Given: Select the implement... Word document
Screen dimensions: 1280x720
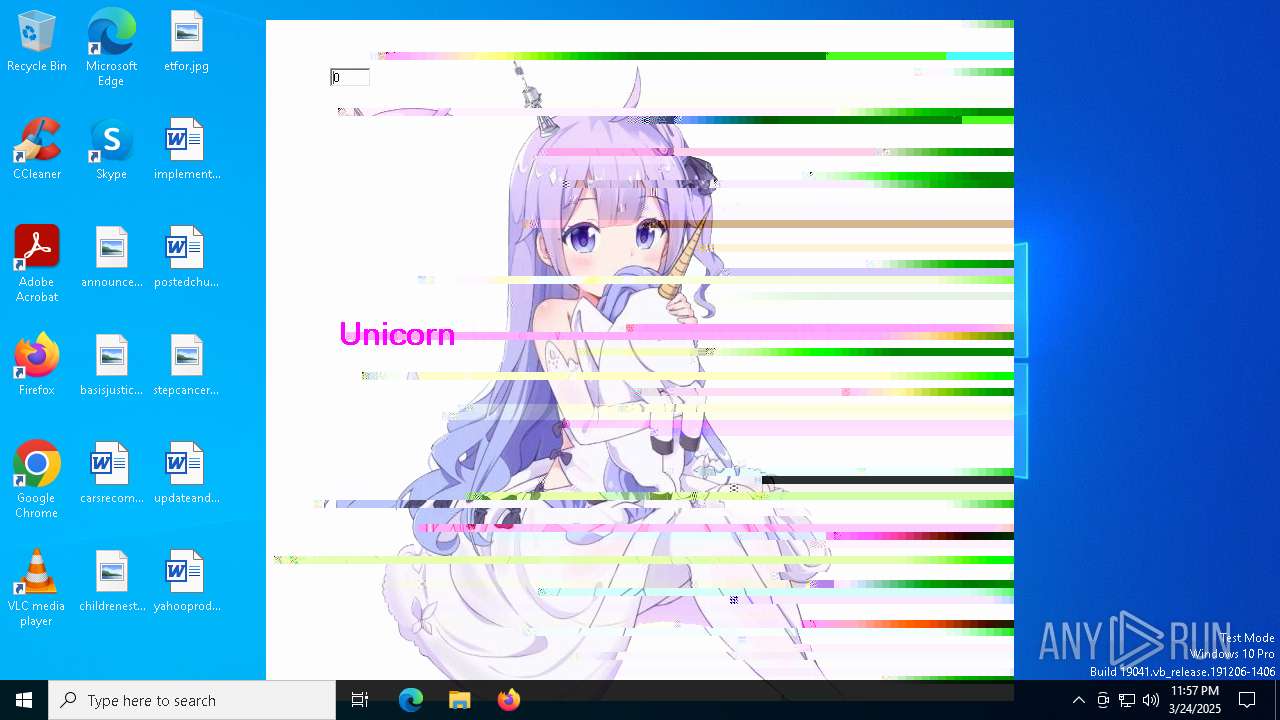Looking at the screenshot, I should click(x=186, y=150).
